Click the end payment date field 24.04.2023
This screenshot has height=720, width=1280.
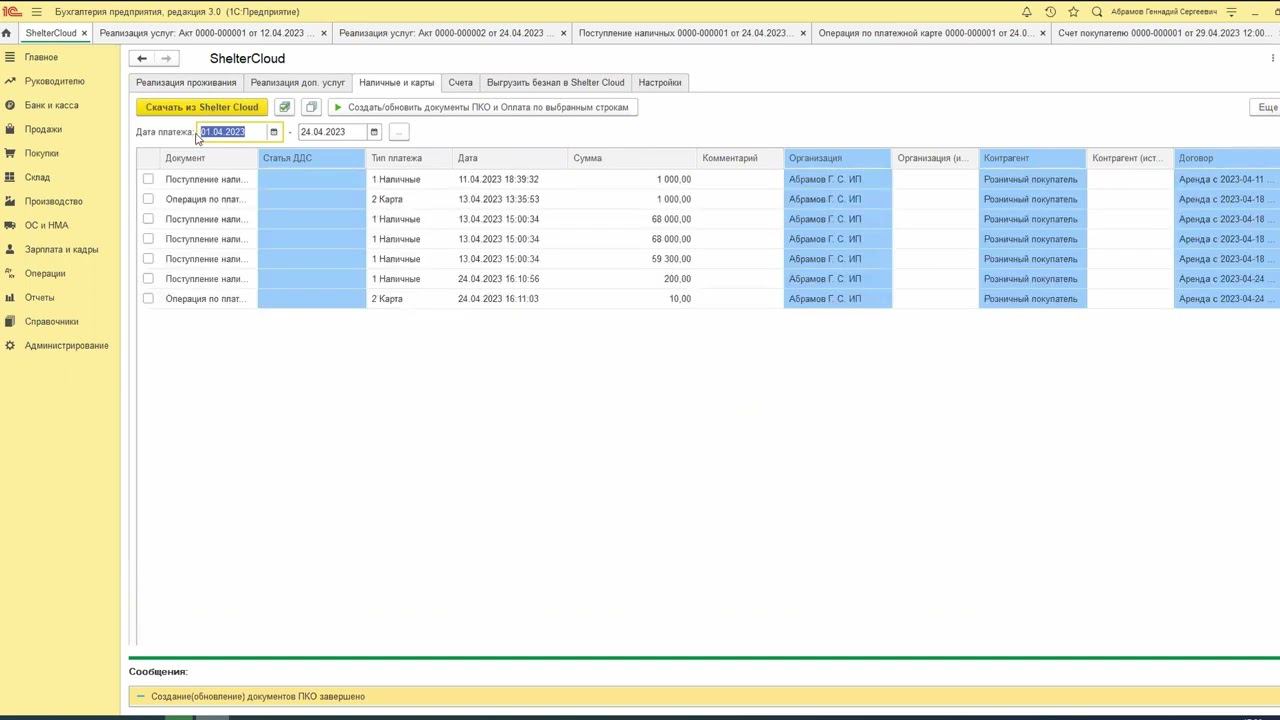point(332,132)
